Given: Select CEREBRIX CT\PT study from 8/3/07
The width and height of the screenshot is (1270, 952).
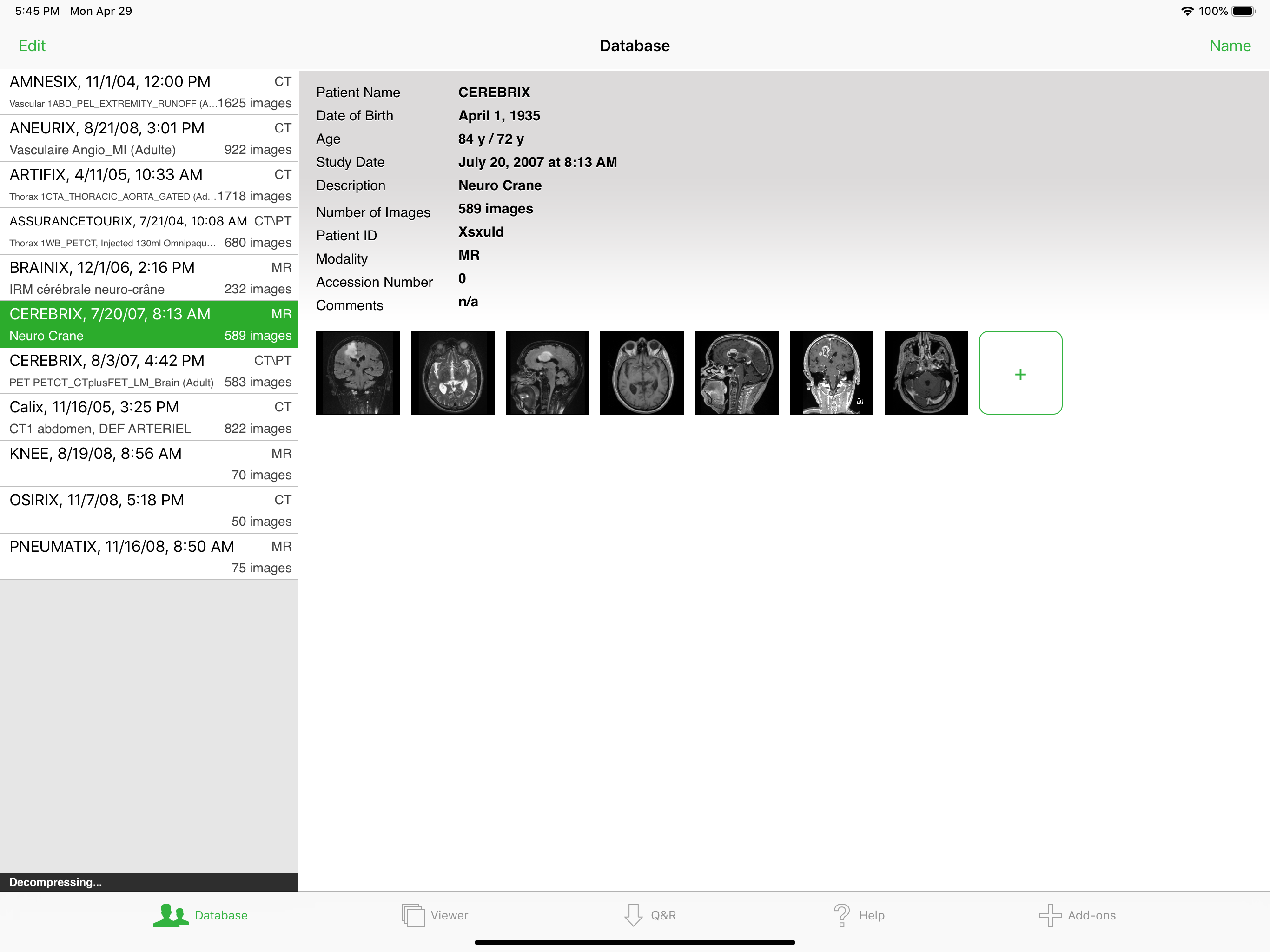Looking at the screenshot, I should 149,371.
